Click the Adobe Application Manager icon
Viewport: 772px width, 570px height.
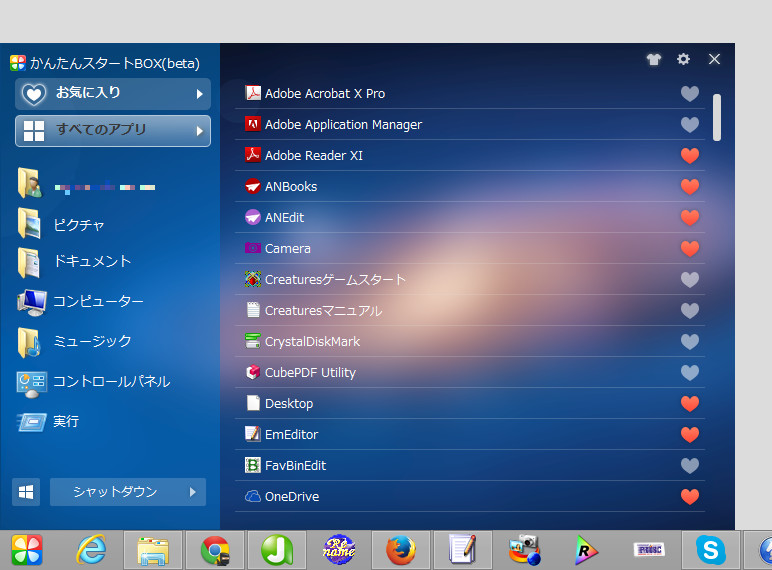point(253,124)
